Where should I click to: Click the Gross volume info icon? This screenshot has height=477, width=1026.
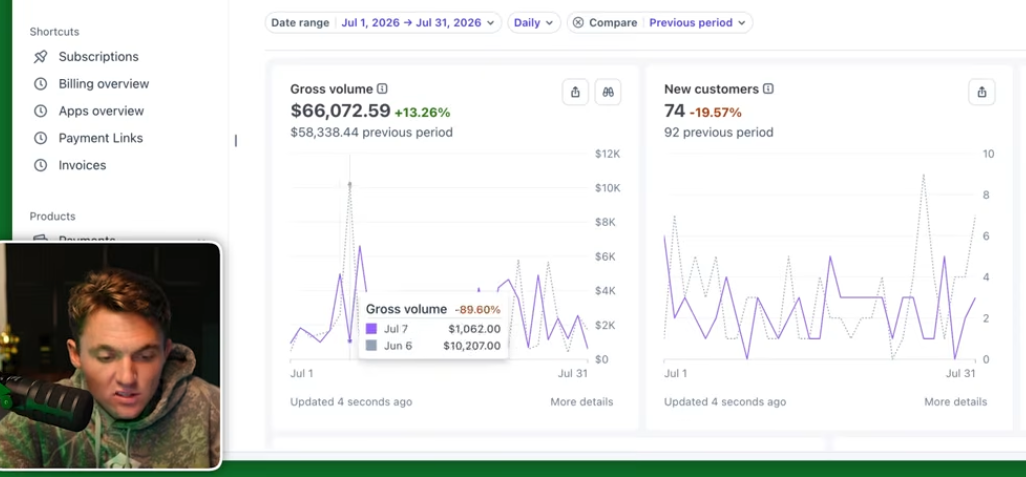pos(383,88)
